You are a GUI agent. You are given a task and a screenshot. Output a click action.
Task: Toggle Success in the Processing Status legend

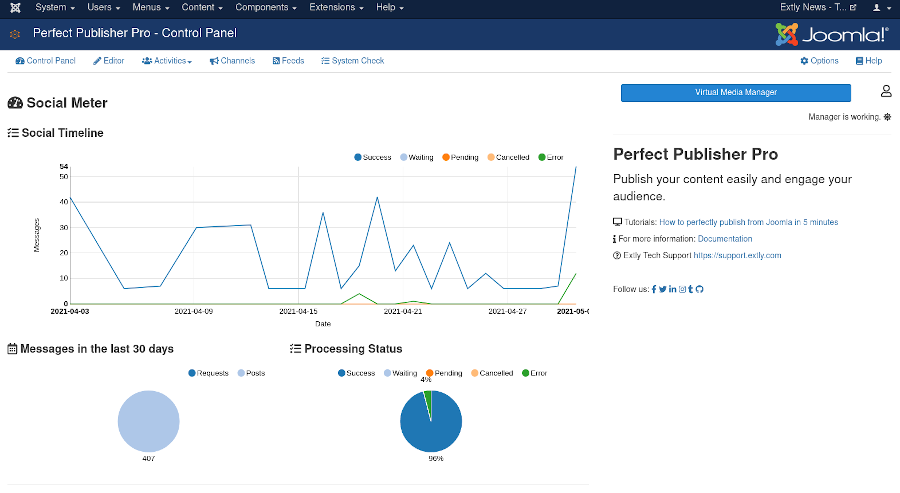coord(356,373)
